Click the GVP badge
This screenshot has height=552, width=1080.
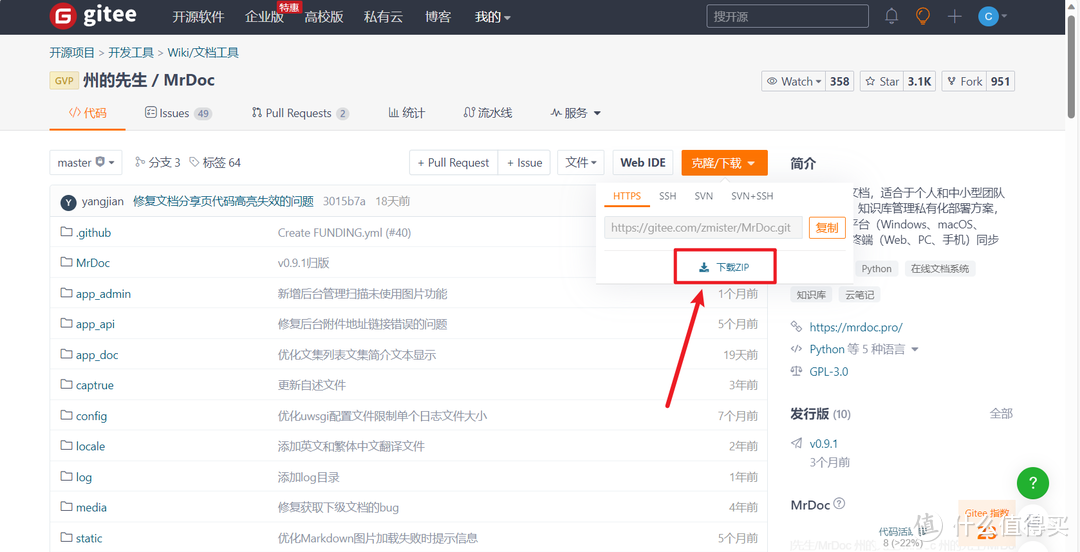tap(63, 81)
